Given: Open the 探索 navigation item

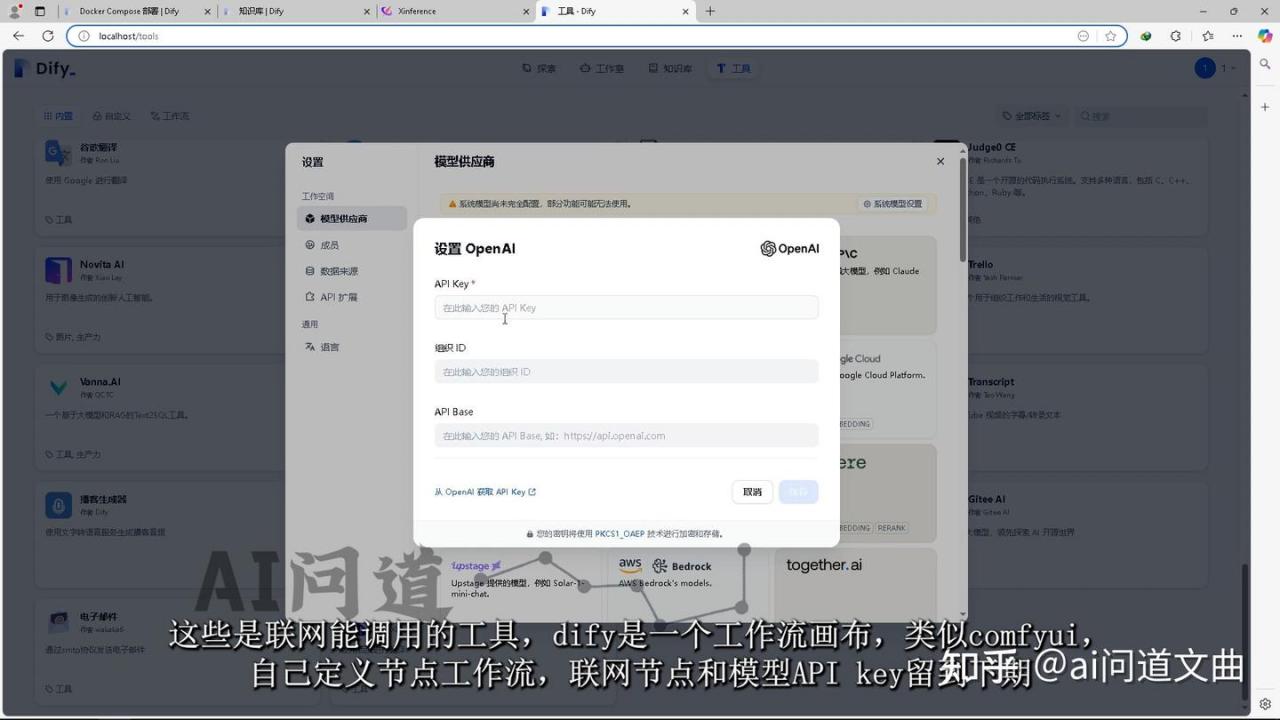Looking at the screenshot, I should pyautogui.click(x=539, y=68).
